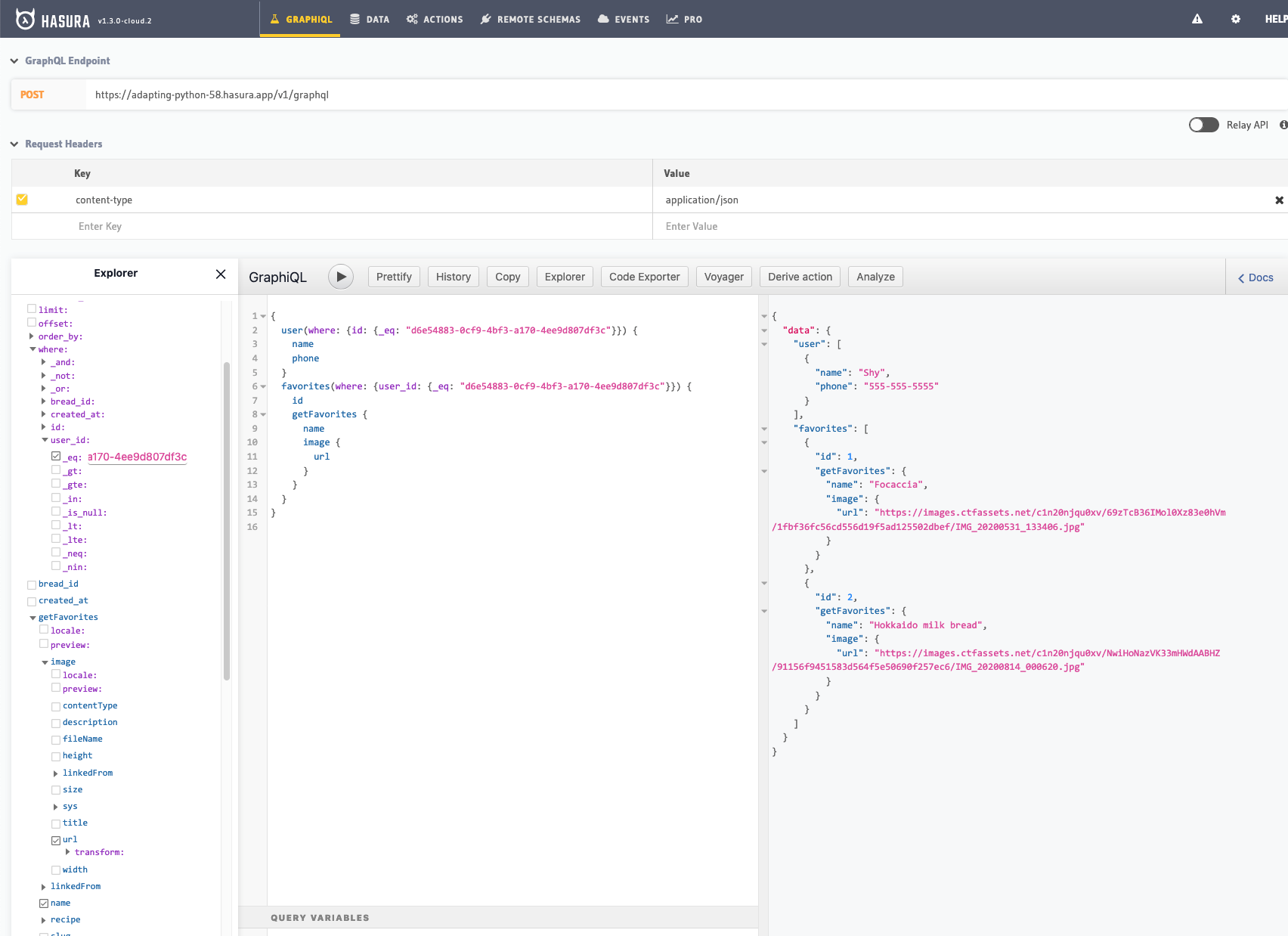Open the Help menu in header
This screenshot has width=1288, height=936.
pos(1276,19)
